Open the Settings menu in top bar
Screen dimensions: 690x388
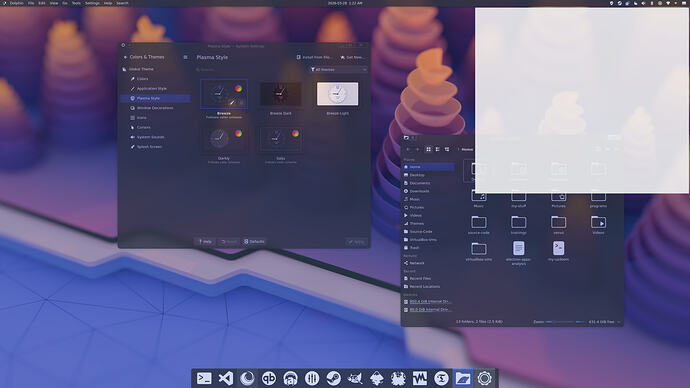coord(92,3)
